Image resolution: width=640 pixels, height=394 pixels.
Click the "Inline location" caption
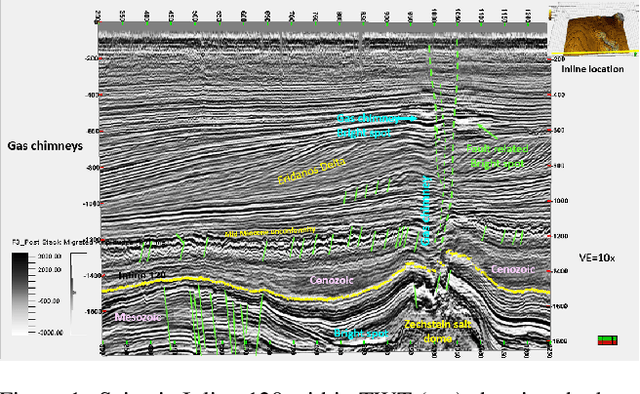pyautogui.click(x=592, y=69)
